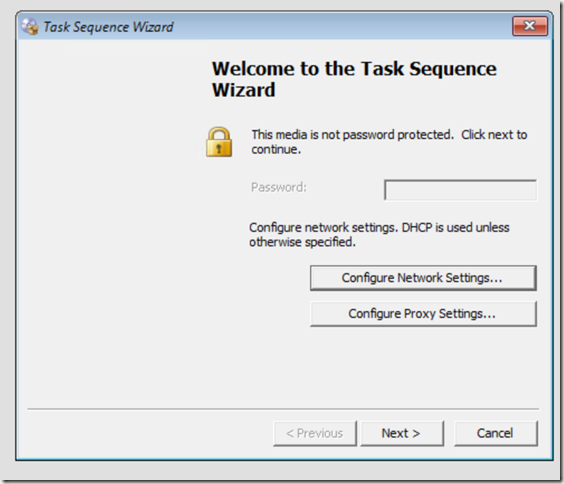Focus the Password input field
This screenshot has height=484, width=564.
click(x=460, y=190)
